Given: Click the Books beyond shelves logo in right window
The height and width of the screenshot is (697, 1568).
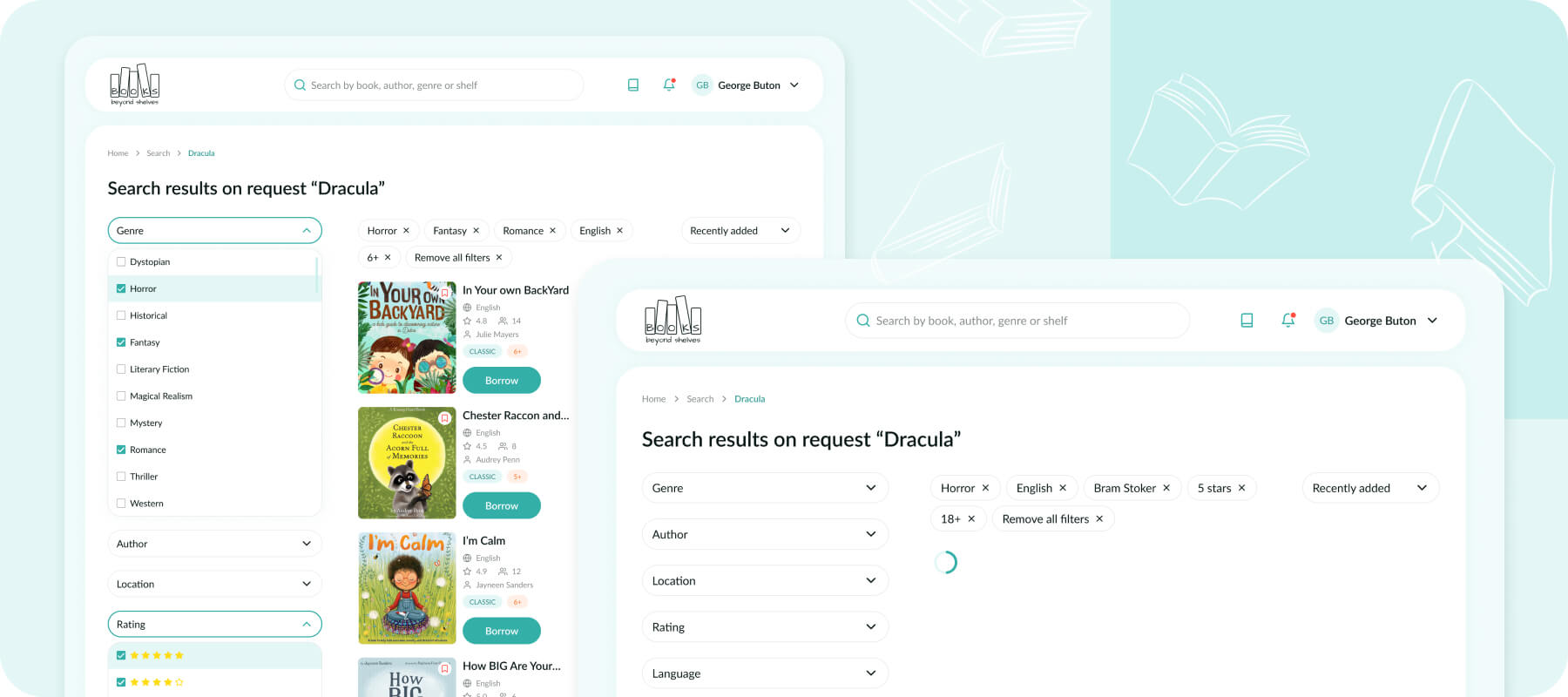Looking at the screenshot, I should point(672,320).
